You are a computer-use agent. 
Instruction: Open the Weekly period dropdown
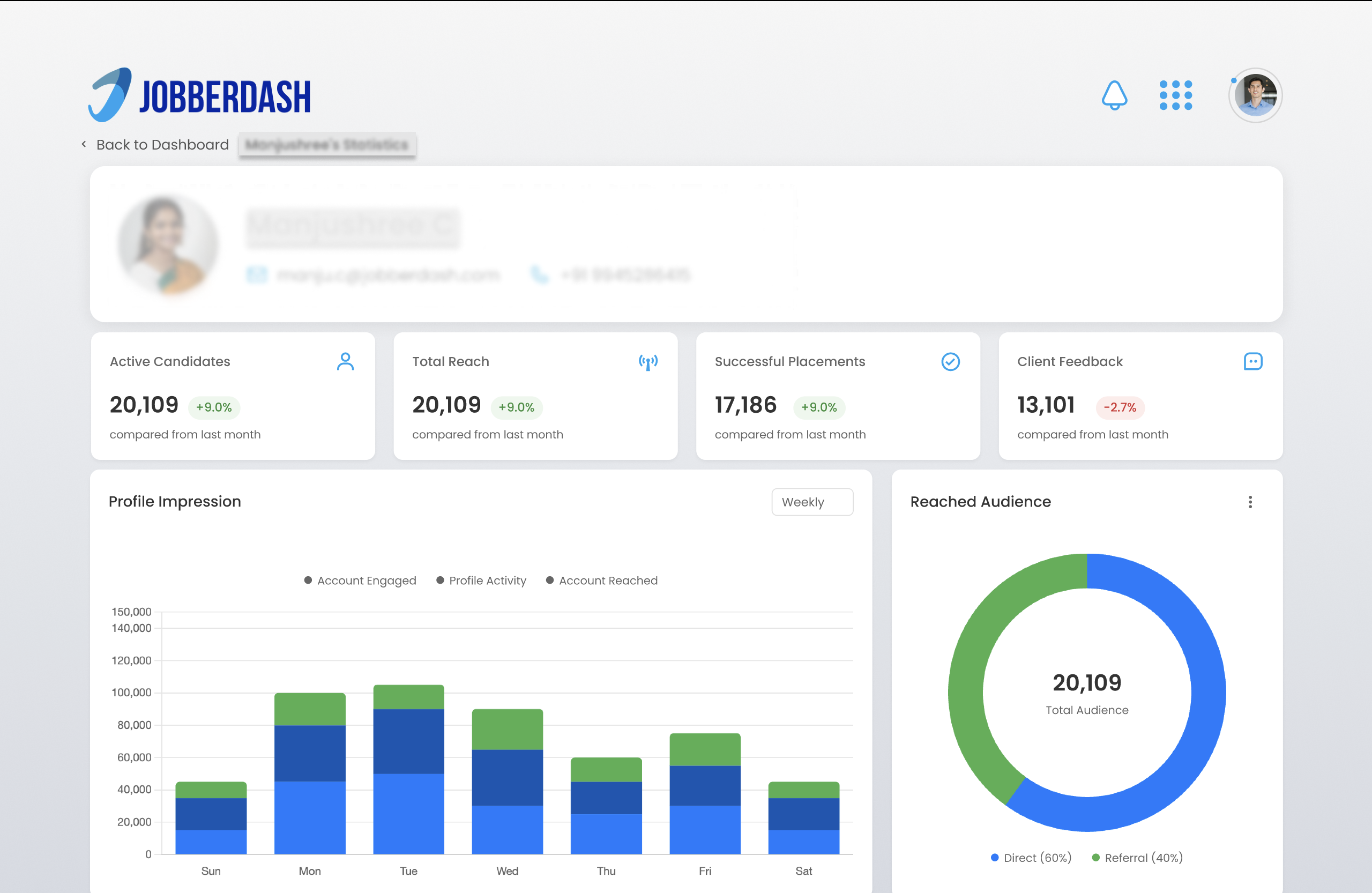click(812, 502)
